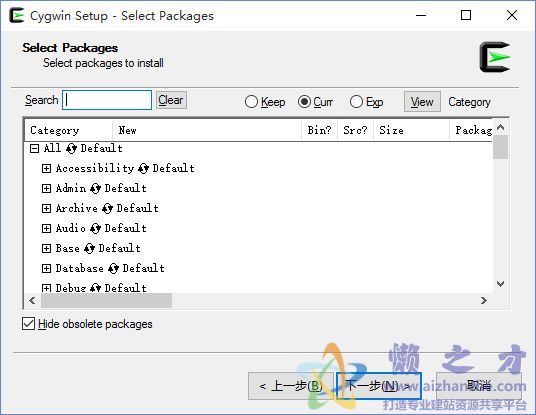Cancel setup with 取消 button
The width and height of the screenshot is (536, 415).
(479, 386)
